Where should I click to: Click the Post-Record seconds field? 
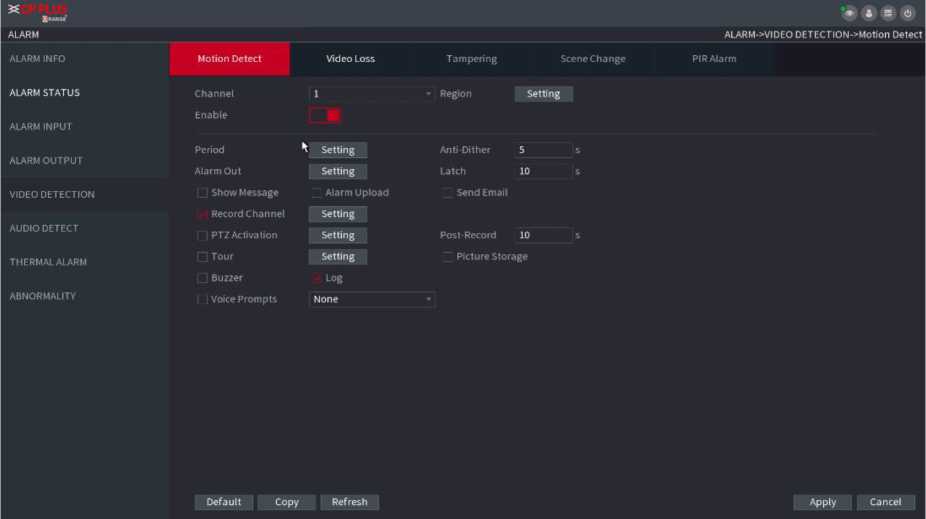tap(543, 236)
